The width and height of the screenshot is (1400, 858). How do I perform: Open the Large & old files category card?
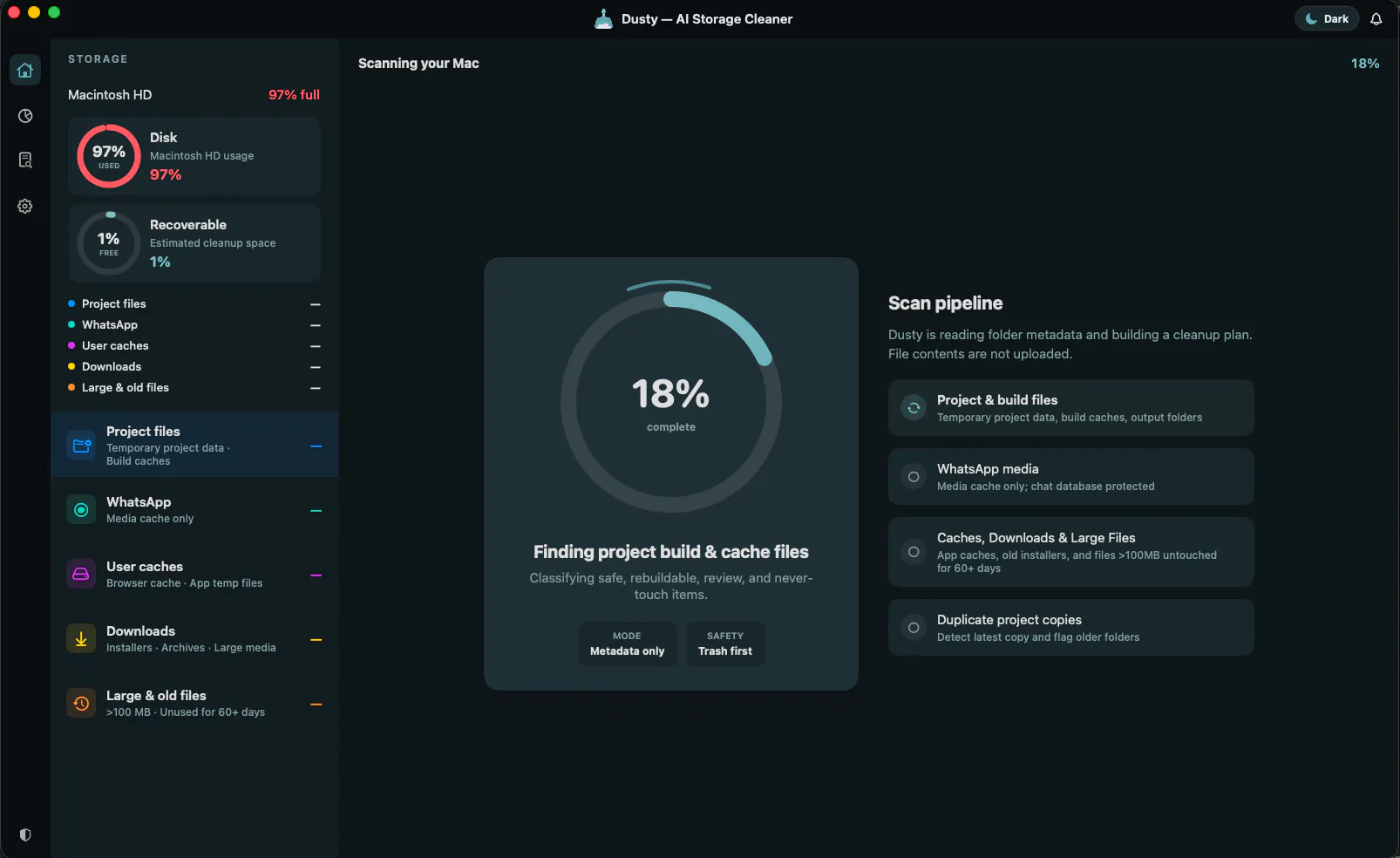point(194,704)
